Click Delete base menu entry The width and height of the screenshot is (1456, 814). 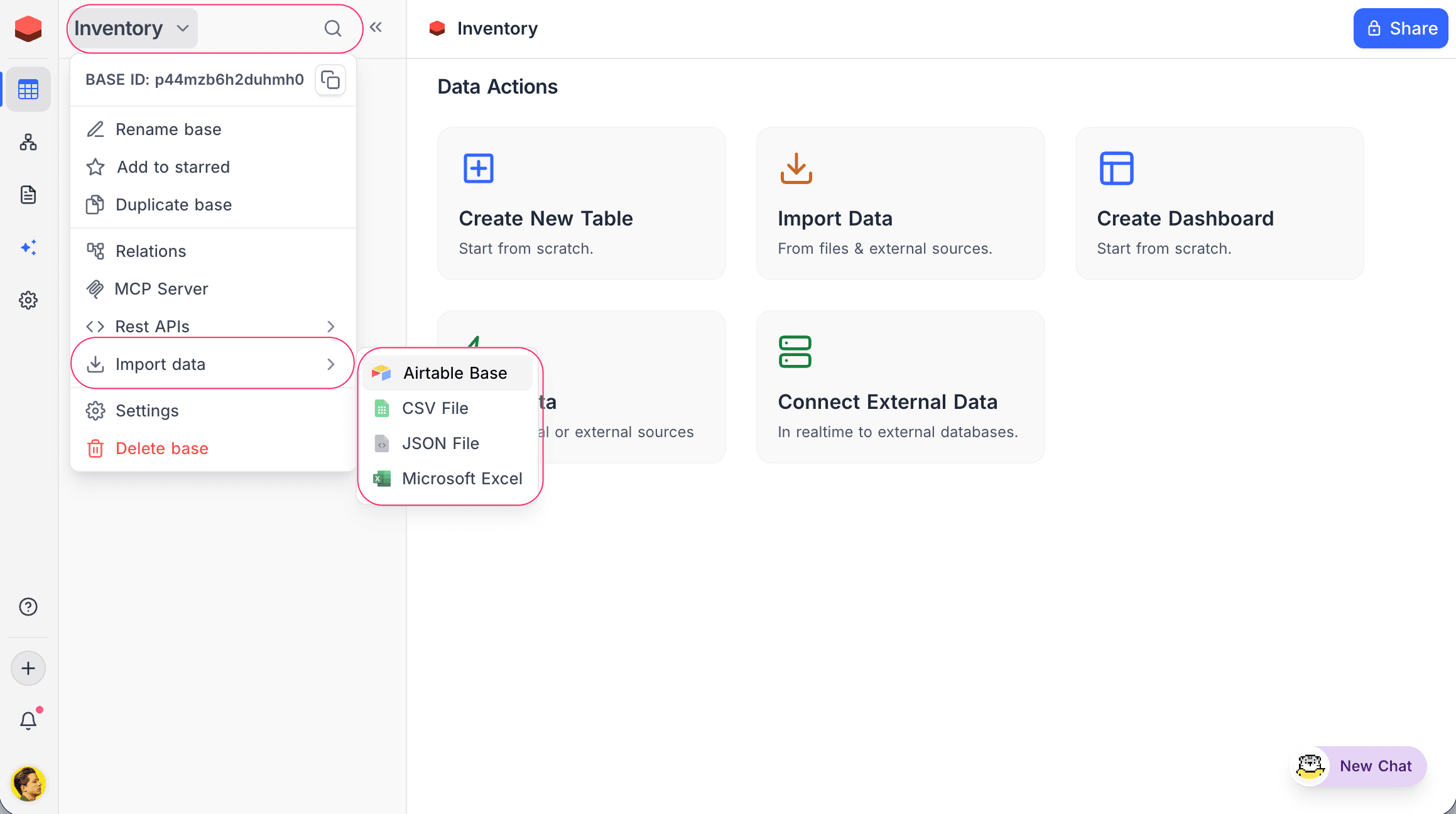coord(161,448)
